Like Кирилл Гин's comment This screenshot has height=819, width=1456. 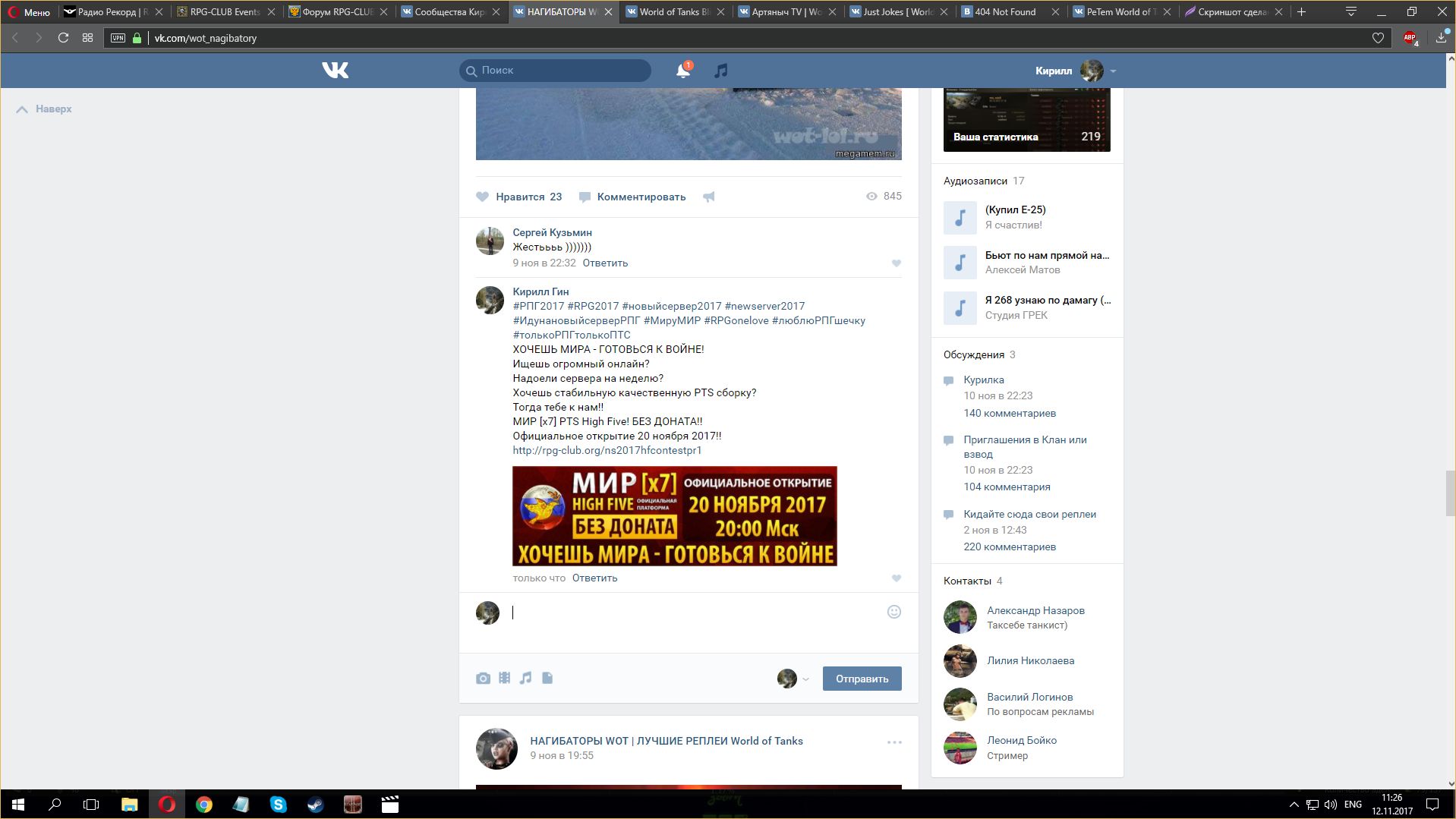(897, 578)
